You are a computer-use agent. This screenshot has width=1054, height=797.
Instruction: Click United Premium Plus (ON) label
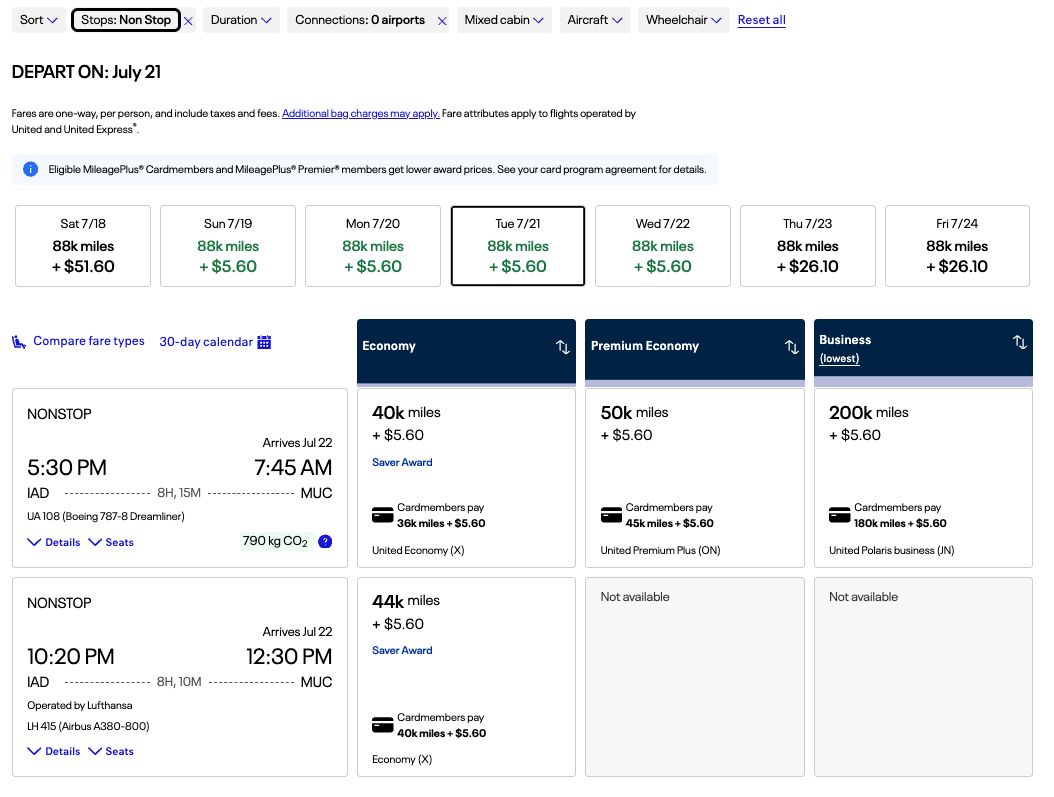point(660,550)
